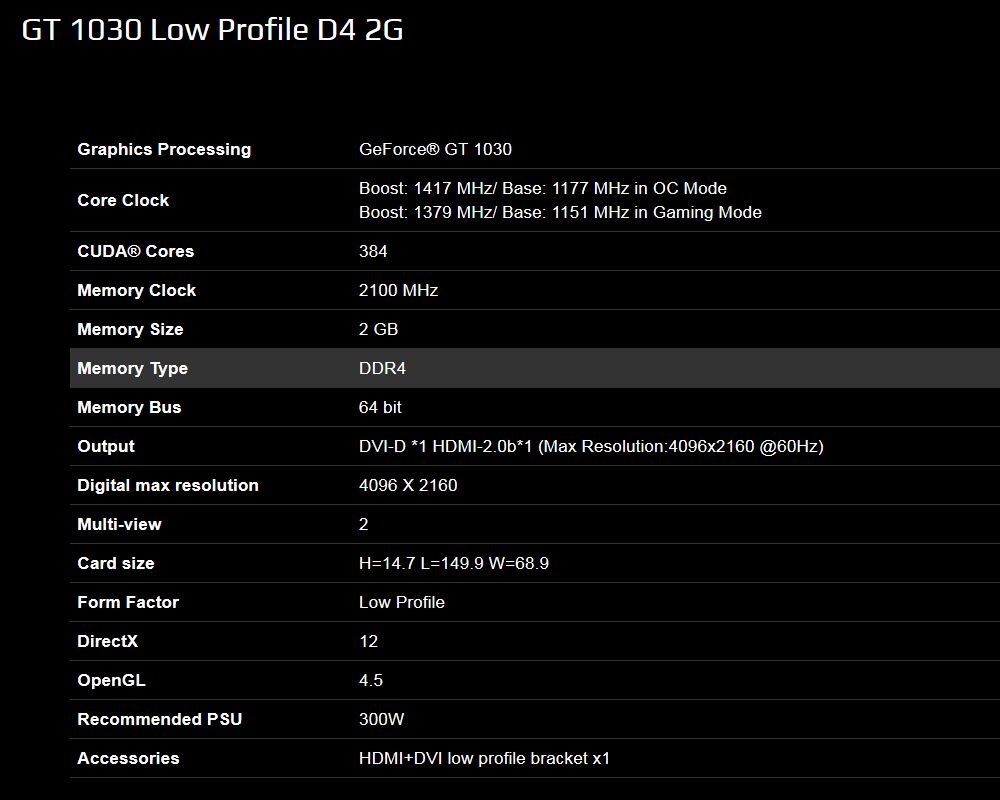This screenshot has height=800, width=1000.
Task: Click the 2 GB value
Action: (x=378, y=329)
